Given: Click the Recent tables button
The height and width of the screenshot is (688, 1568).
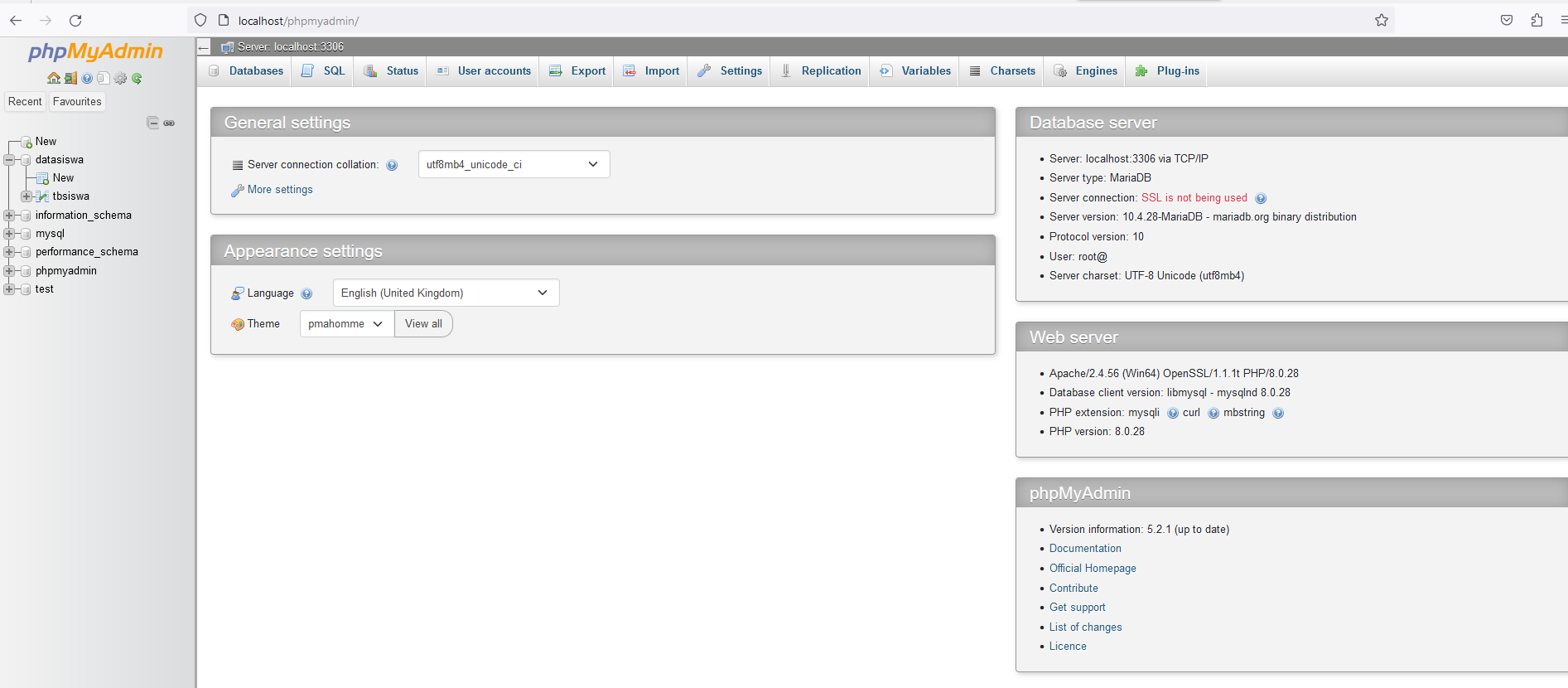Looking at the screenshot, I should click(x=25, y=101).
